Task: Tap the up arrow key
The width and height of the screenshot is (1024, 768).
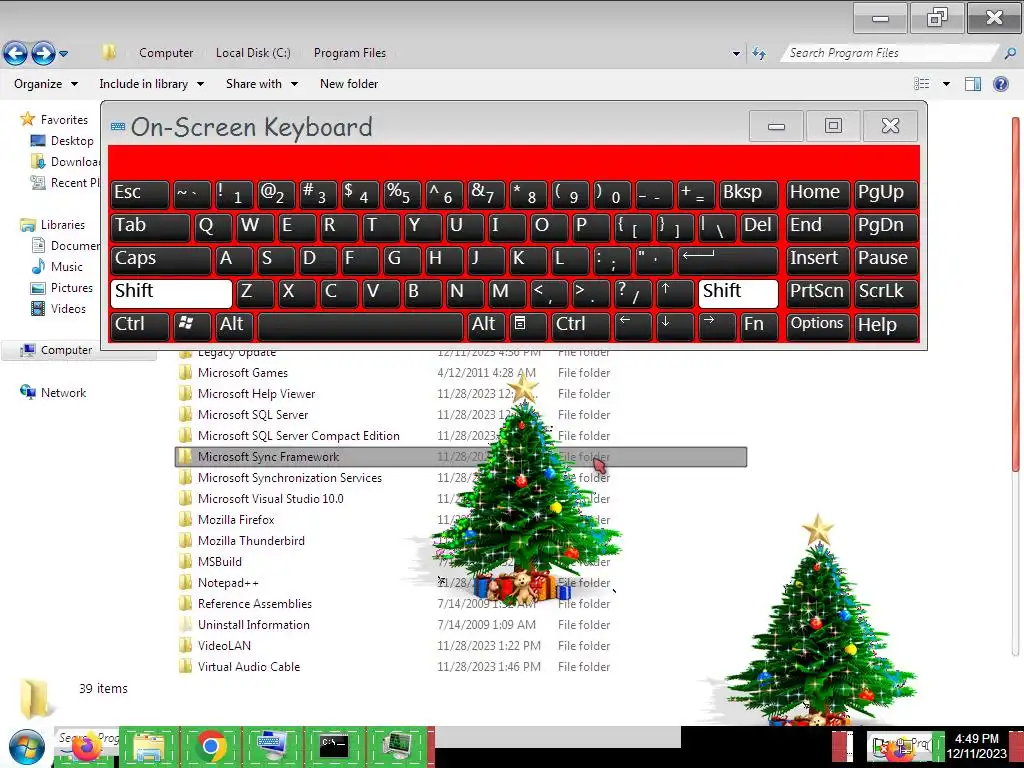Action: [674, 292]
